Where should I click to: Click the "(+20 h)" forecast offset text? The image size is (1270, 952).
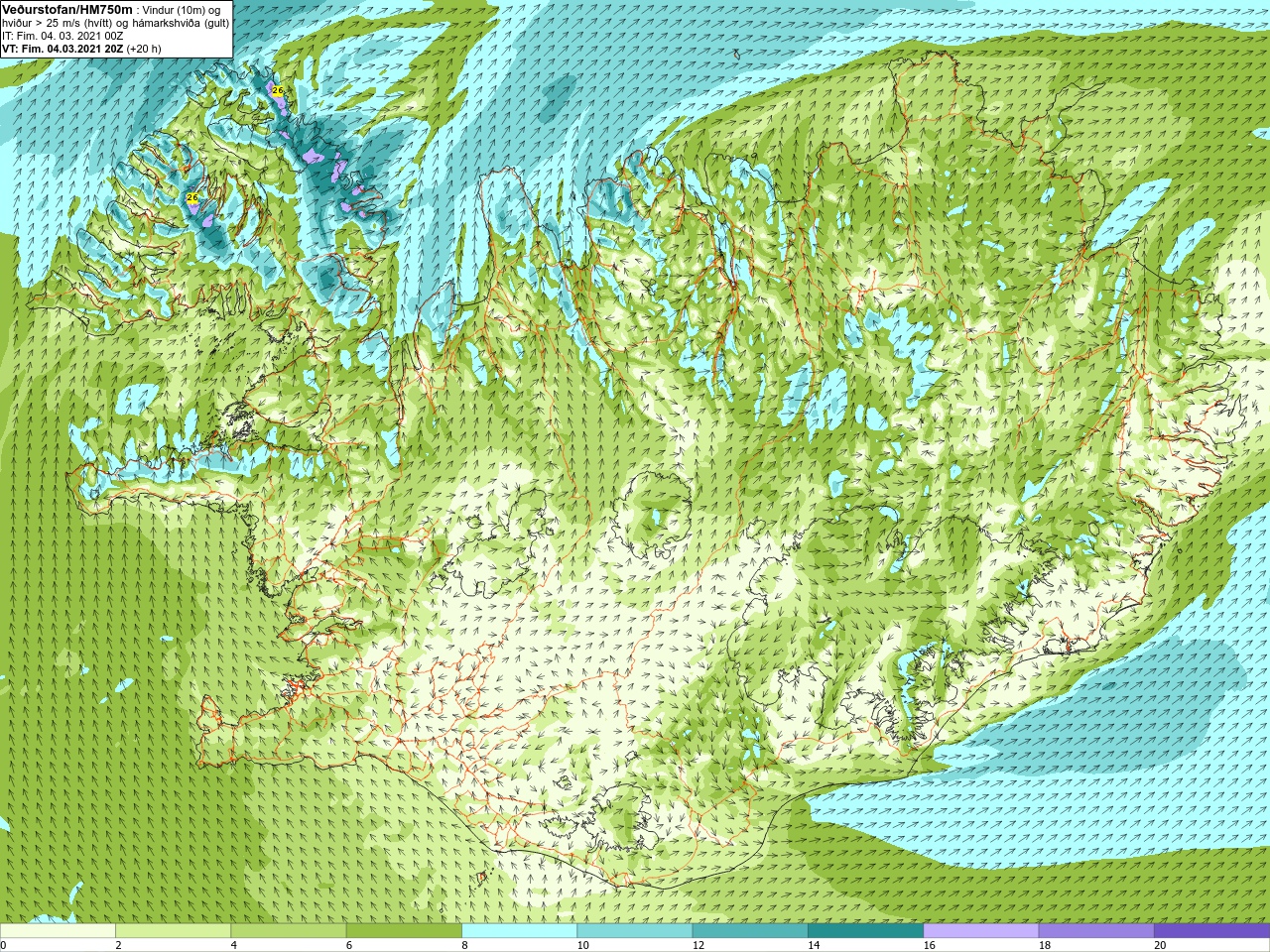(x=144, y=49)
